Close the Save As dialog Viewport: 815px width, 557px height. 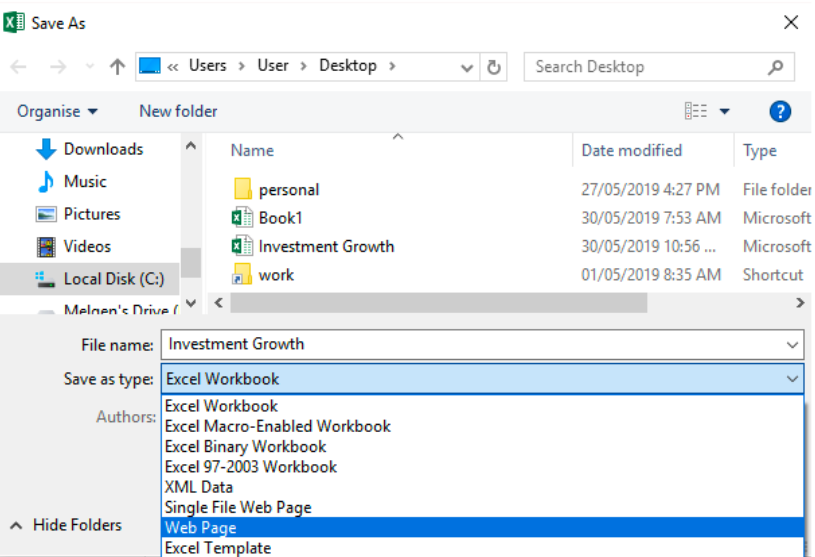791,22
